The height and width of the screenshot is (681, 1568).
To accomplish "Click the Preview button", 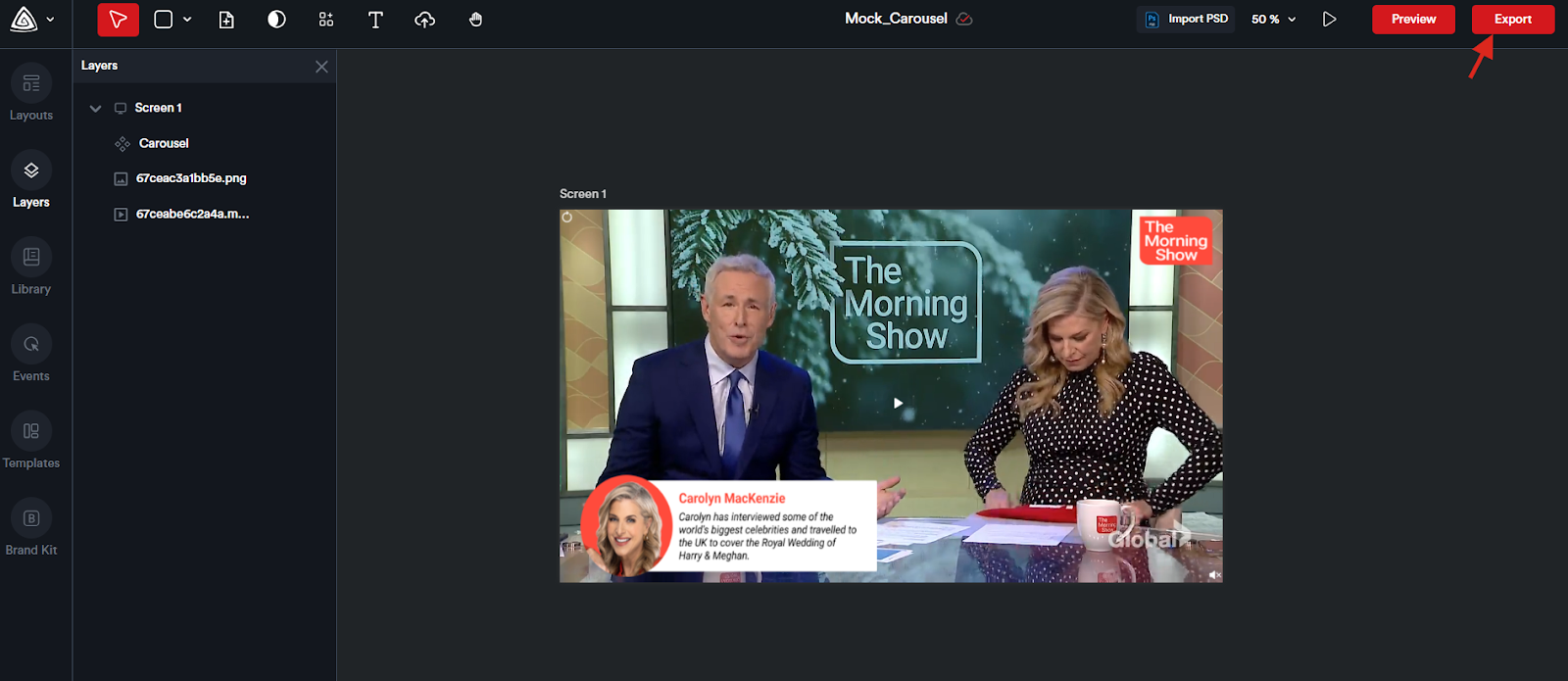I will pos(1413,20).
